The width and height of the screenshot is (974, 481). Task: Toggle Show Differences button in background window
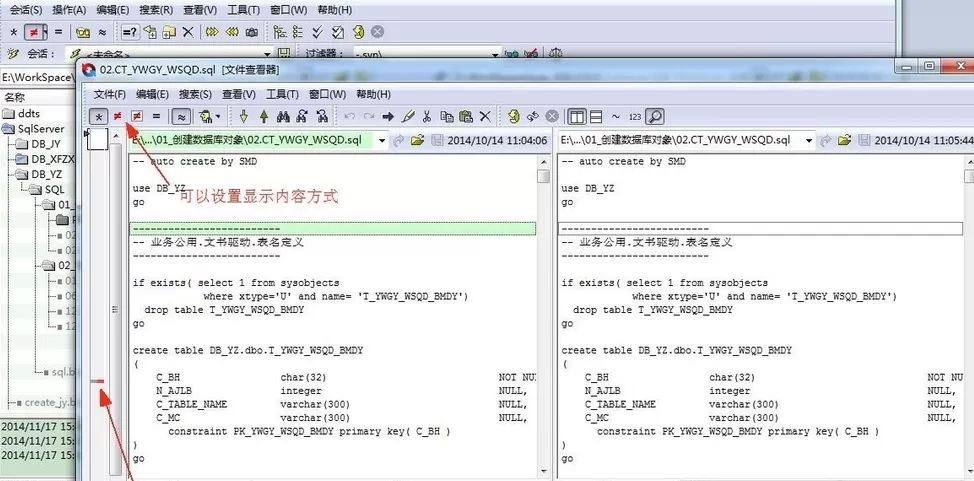[x=35, y=32]
